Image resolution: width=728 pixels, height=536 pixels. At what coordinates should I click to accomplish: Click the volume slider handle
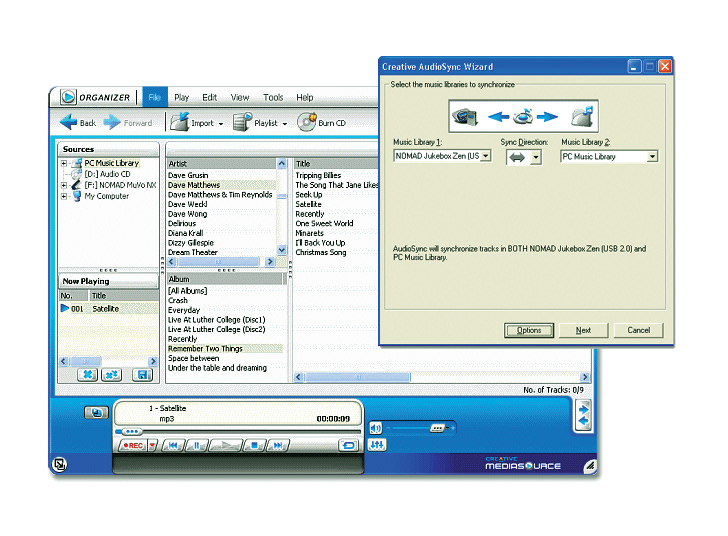coord(437,428)
